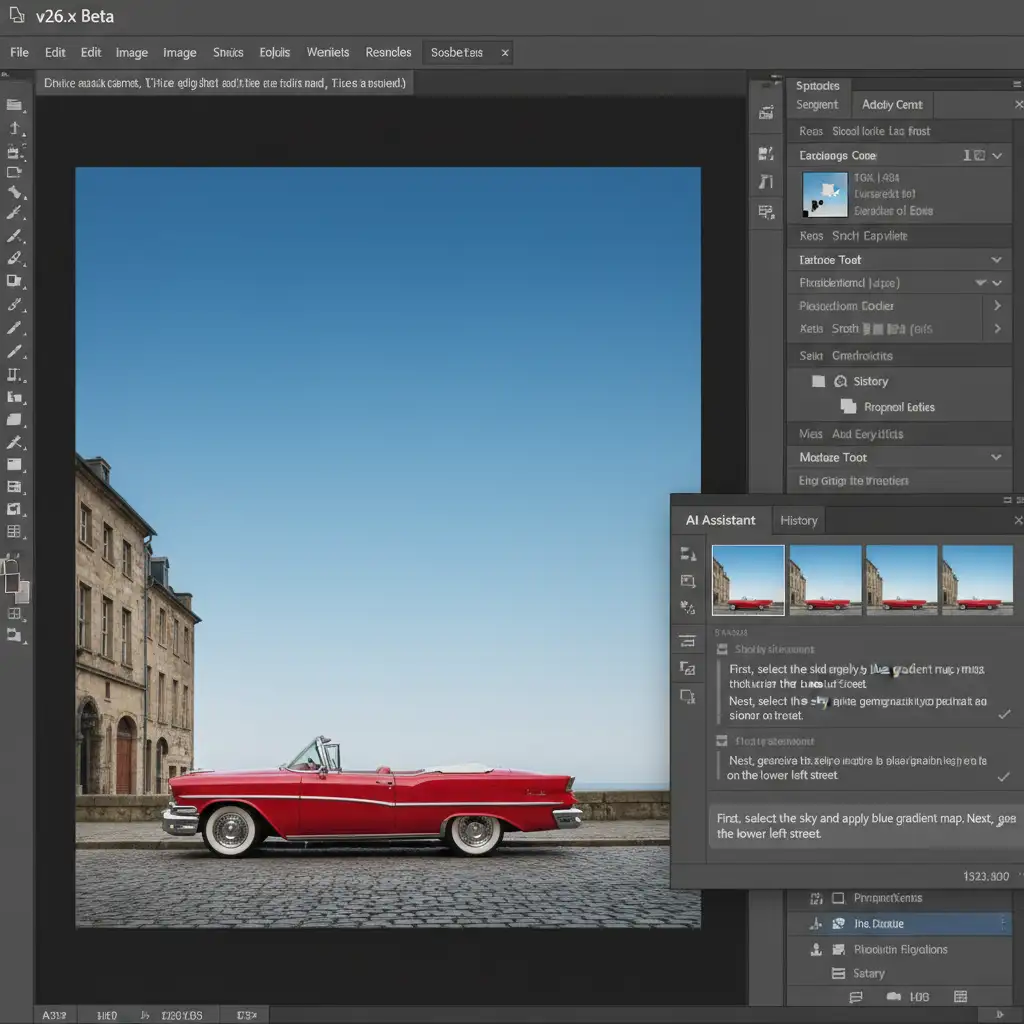Click the lowest icon in AI Assistant side strip
The height and width of the screenshot is (1024, 1024).
687,696
